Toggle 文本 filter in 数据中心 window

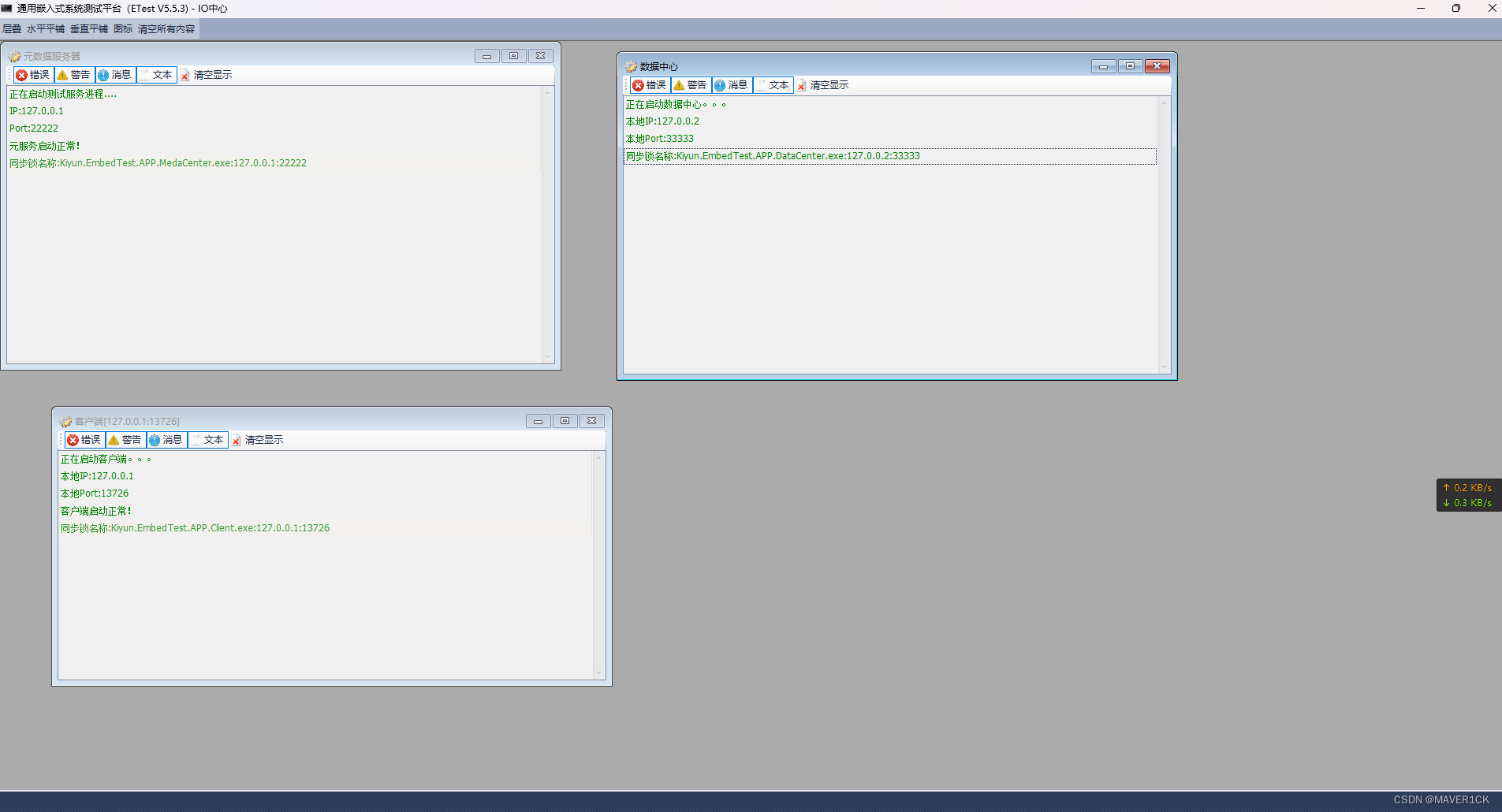coord(773,85)
